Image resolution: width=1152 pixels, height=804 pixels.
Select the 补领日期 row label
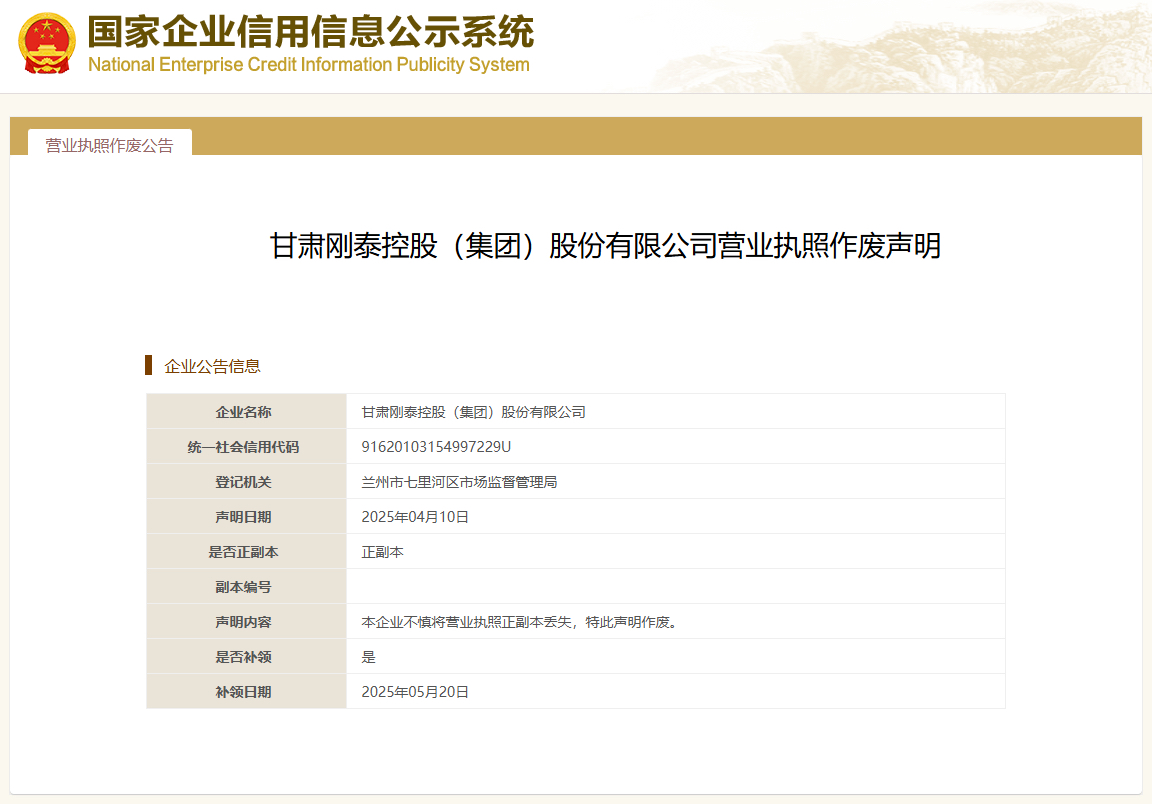click(x=243, y=692)
